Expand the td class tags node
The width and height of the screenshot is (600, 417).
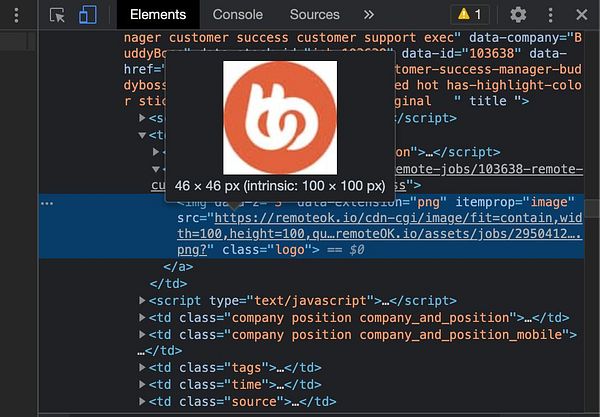point(142,367)
